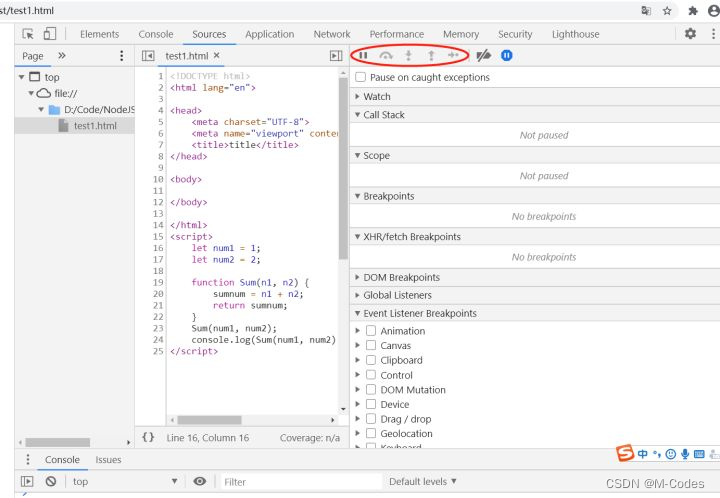The width and height of the screenshot is (720, 498).
Task: Open the DevTools three-dot customize menu
Action: click(713, 33)
